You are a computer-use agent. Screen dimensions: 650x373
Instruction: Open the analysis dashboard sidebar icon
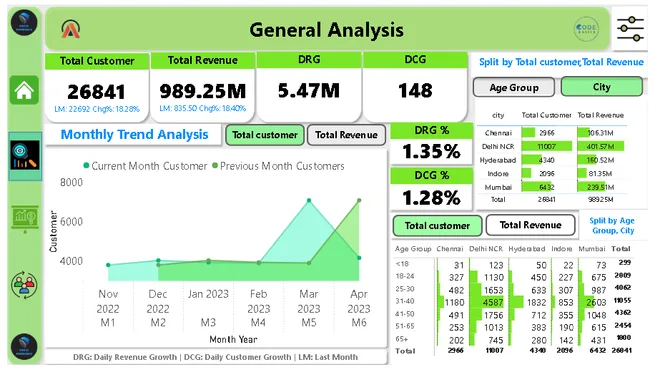coord(25,156)
